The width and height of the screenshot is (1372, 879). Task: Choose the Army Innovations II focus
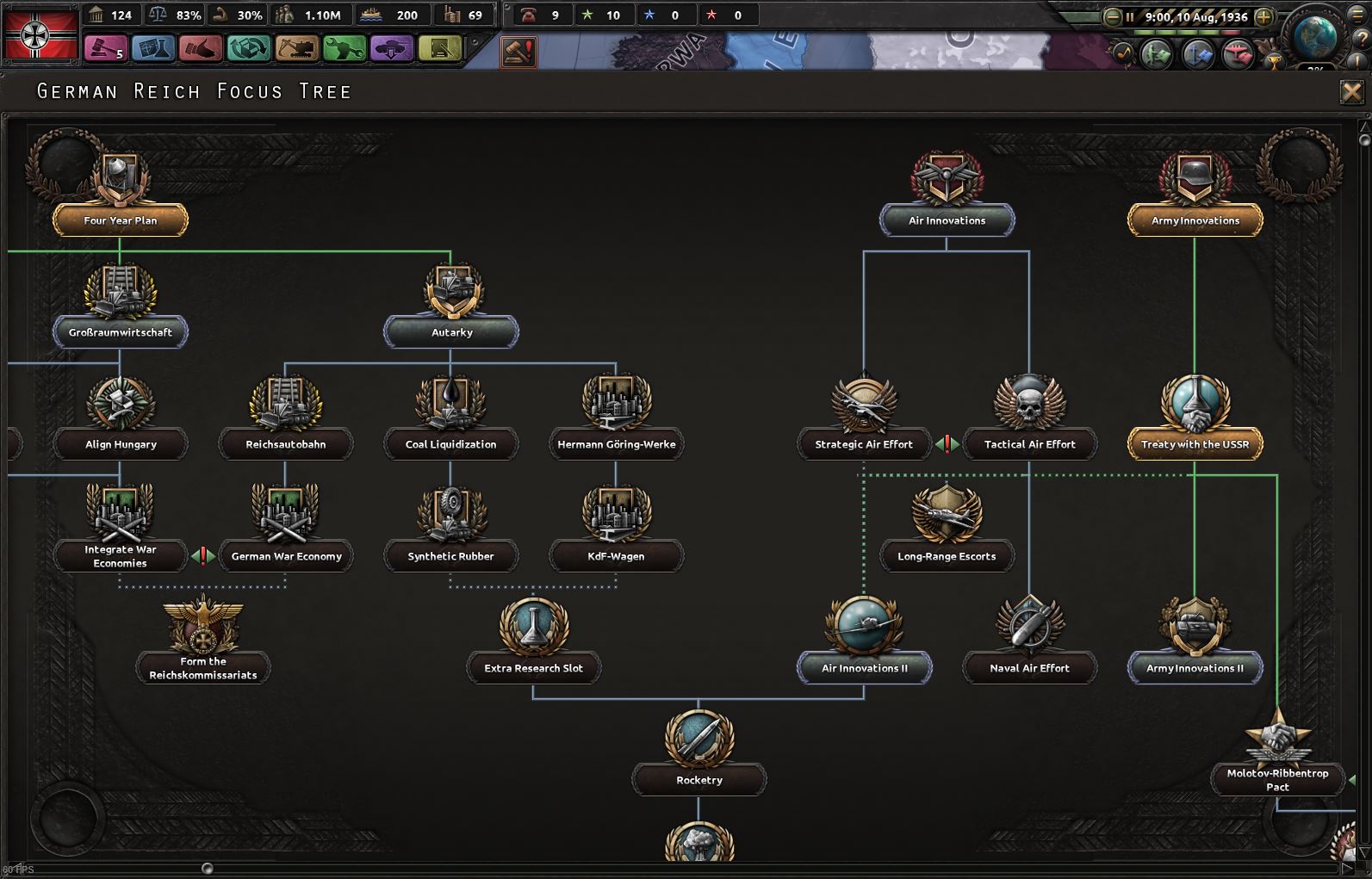pos(1195,668)
